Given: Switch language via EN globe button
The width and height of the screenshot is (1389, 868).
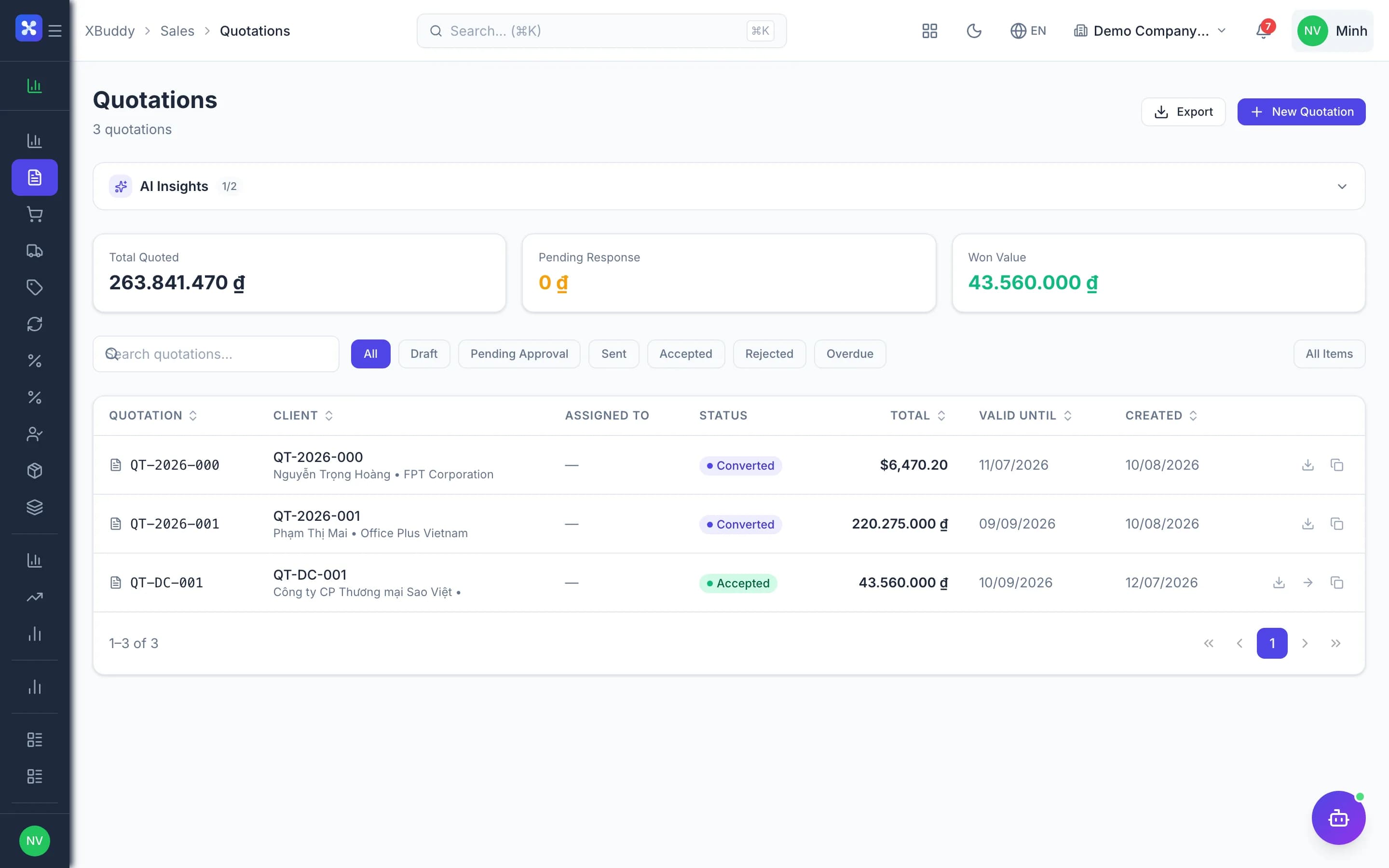Looking at the screenshot, I should (1028, 31).
